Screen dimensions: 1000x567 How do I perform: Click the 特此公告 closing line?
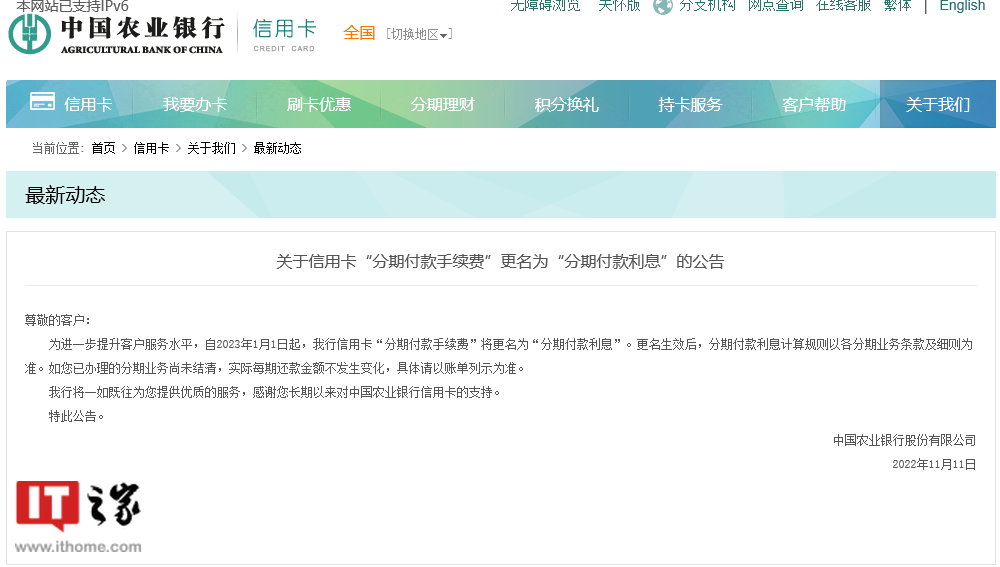click(77, 416)
